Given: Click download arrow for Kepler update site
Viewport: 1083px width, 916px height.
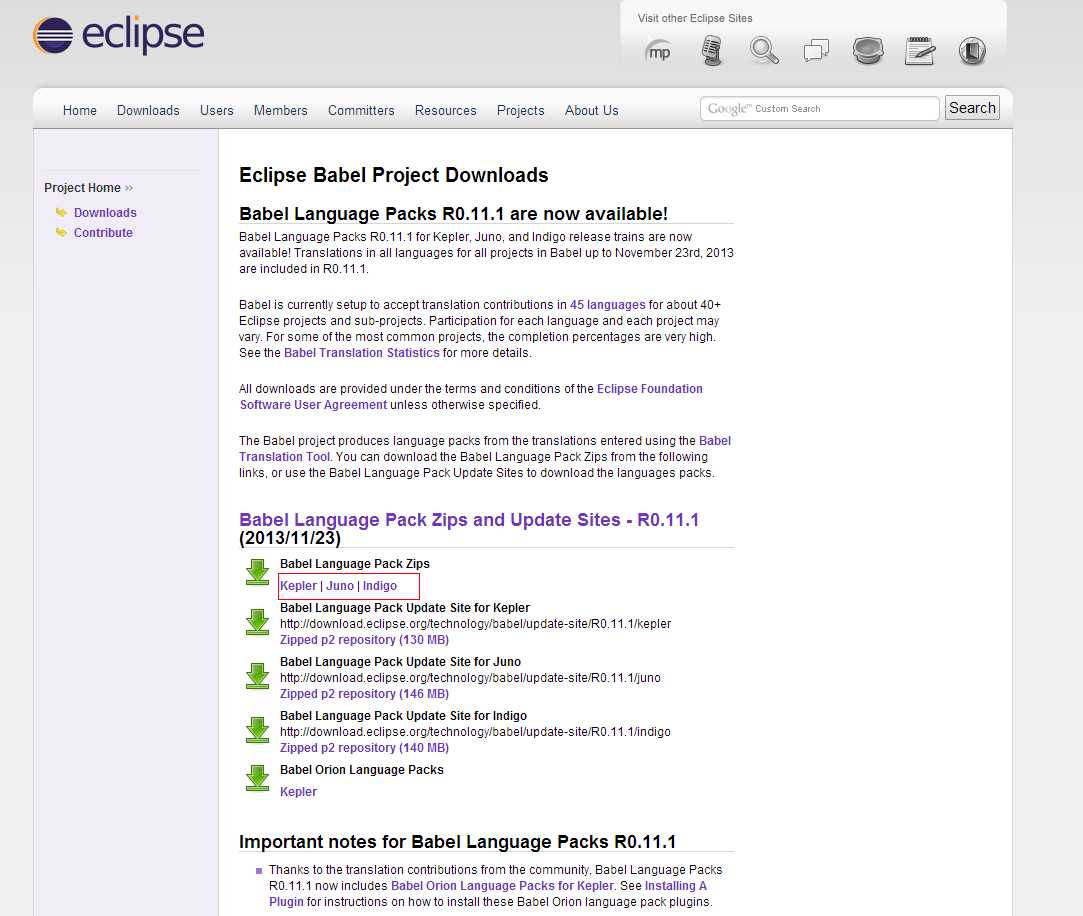Looking at the screenshot, I should click(x=258, y=622).
